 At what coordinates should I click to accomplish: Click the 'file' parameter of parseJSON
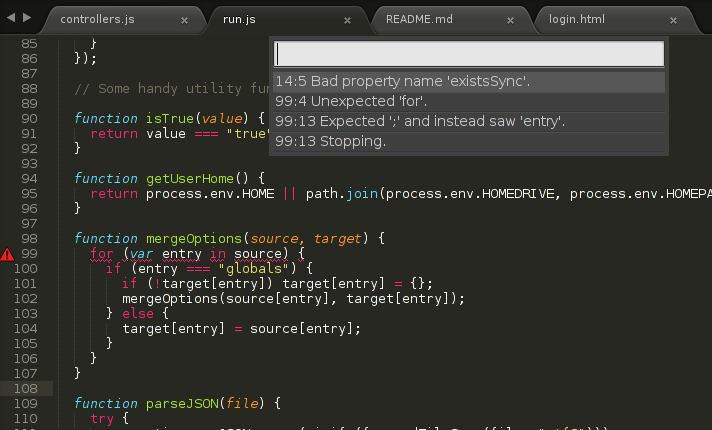click(242, 404)
